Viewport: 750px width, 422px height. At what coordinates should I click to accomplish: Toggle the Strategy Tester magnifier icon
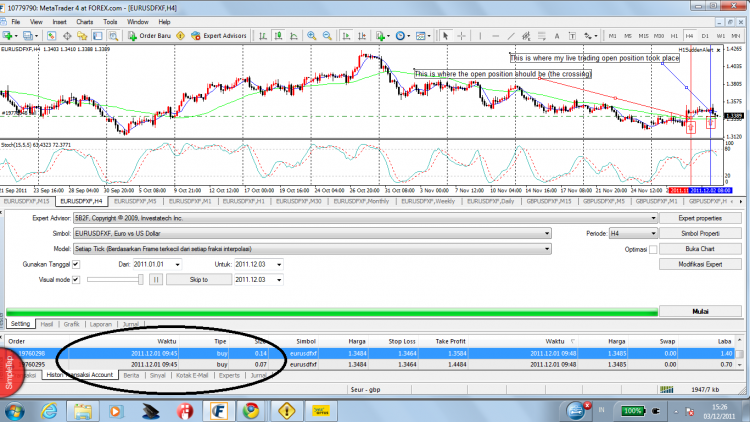point(113,36)
